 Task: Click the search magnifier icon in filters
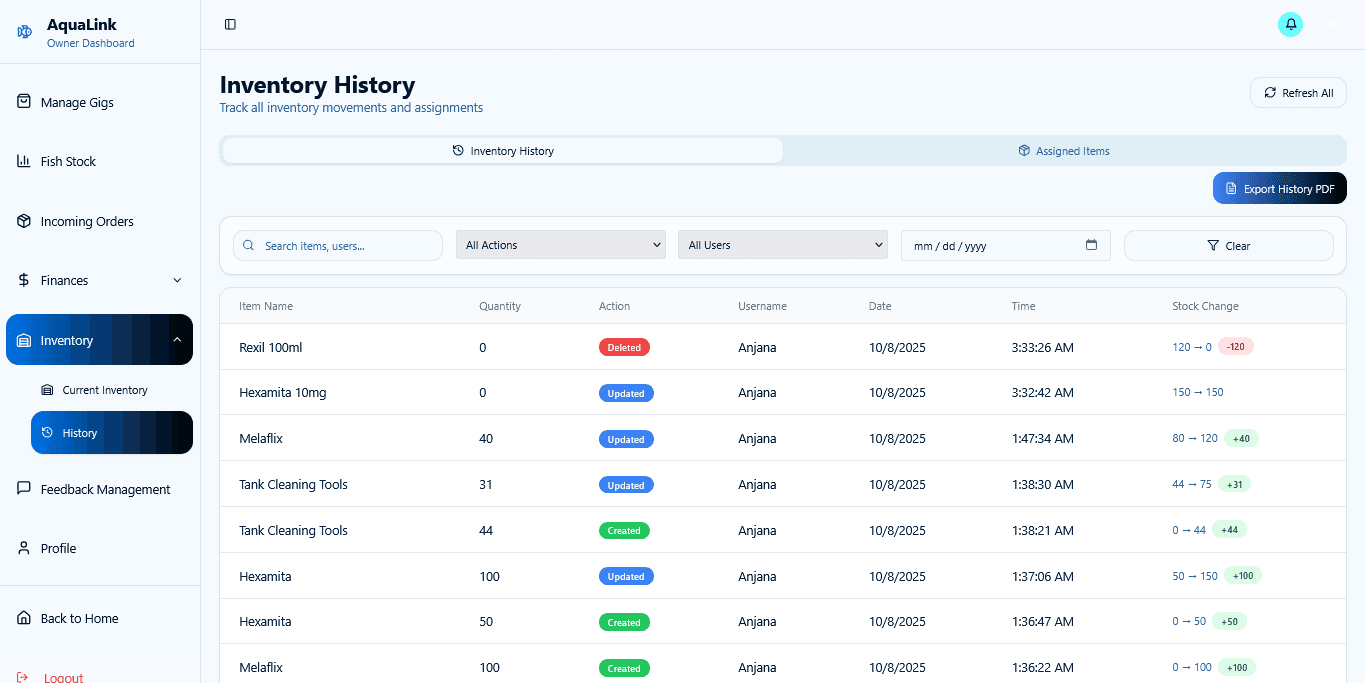click(x=247, y=244)
